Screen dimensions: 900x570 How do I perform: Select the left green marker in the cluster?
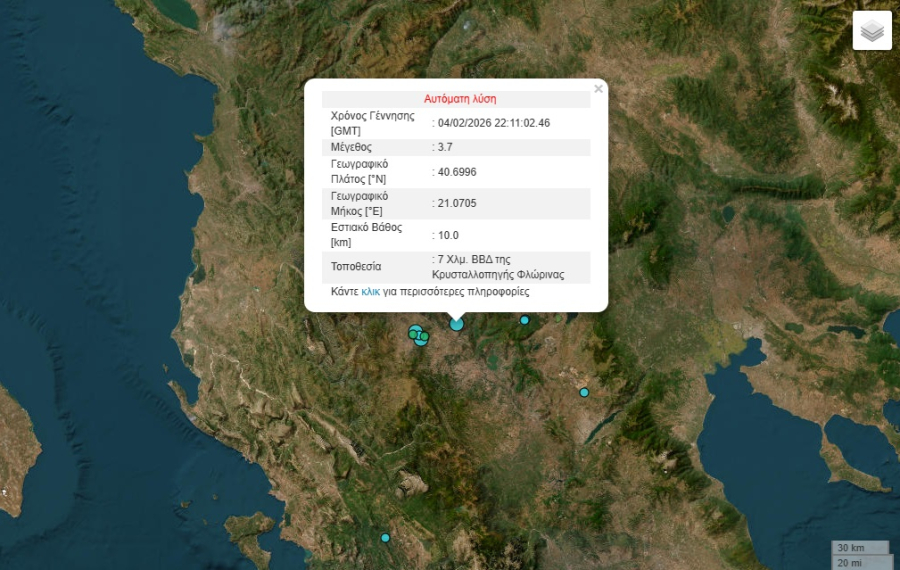pos(413,333)
